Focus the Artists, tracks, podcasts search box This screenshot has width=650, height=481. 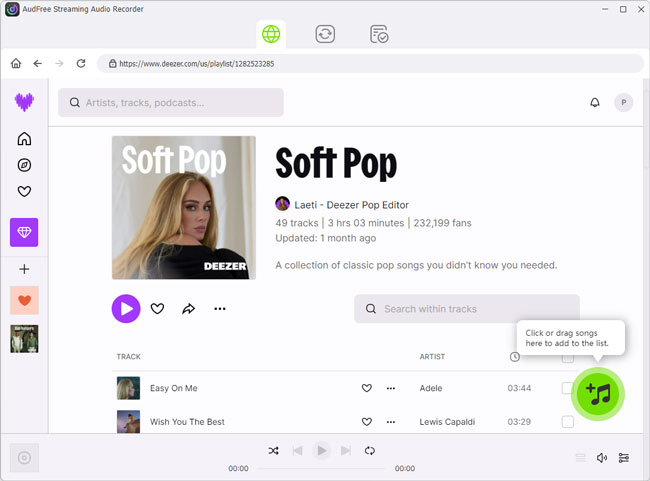point(171,102)
